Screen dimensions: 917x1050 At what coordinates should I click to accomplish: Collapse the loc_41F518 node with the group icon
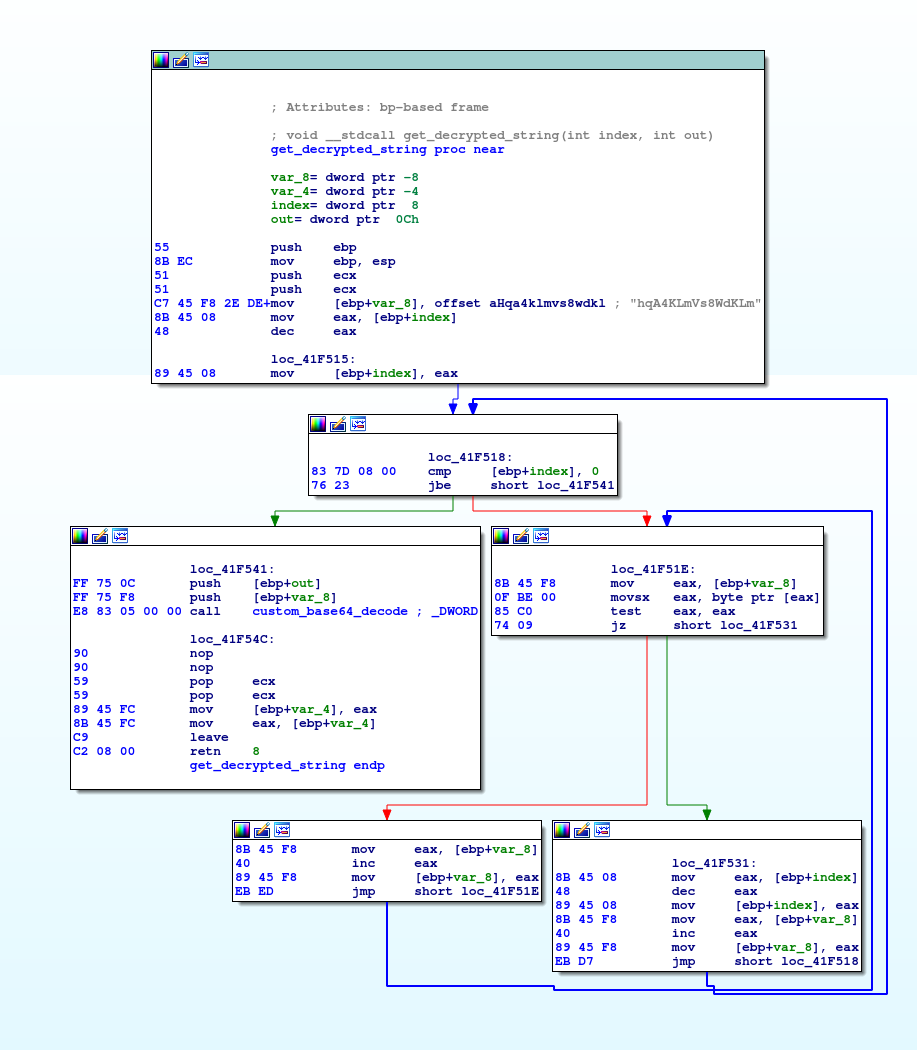pyautogui.click(x=357, y=424)
